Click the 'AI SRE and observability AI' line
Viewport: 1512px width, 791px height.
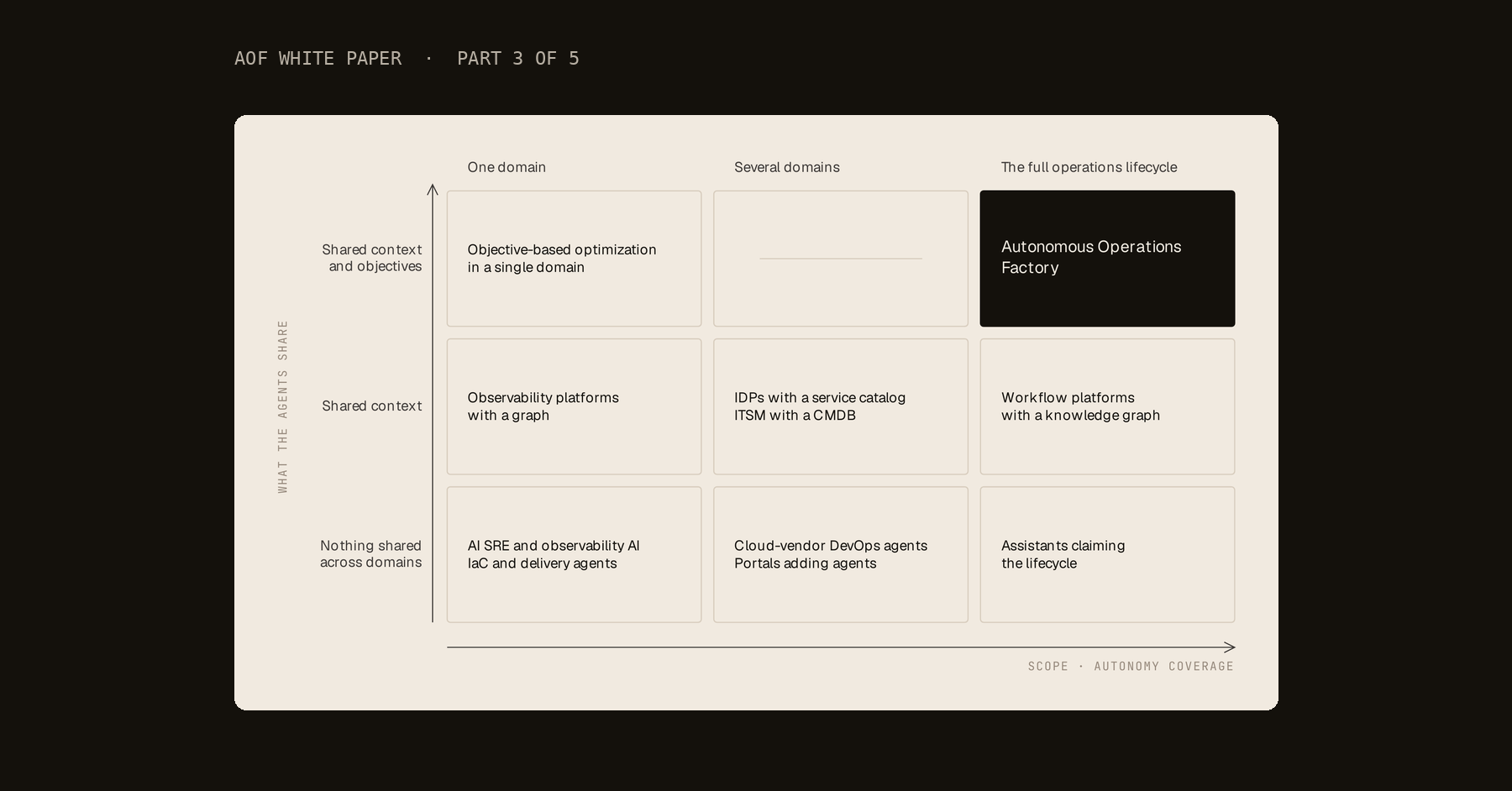[554, 546]
